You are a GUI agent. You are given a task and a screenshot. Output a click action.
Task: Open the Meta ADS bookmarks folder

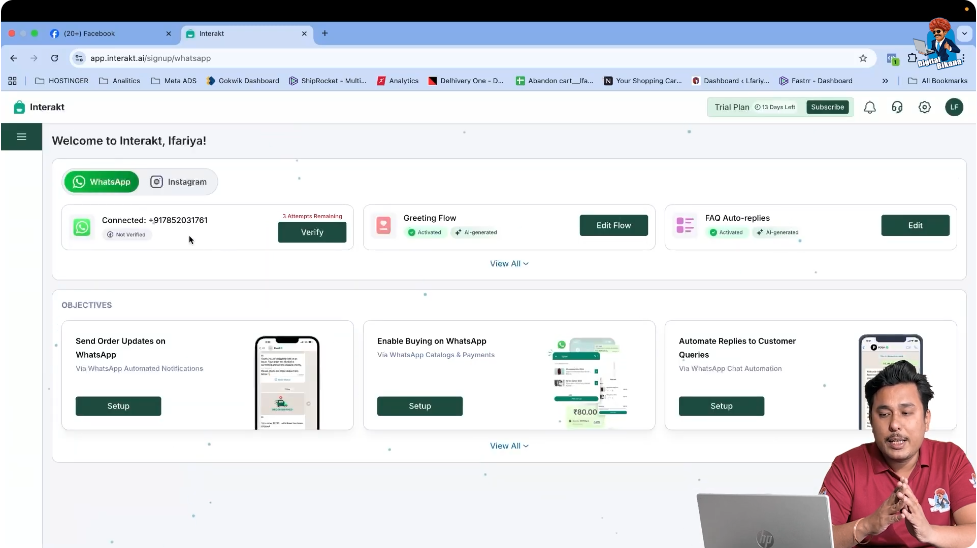click(174, 80)
